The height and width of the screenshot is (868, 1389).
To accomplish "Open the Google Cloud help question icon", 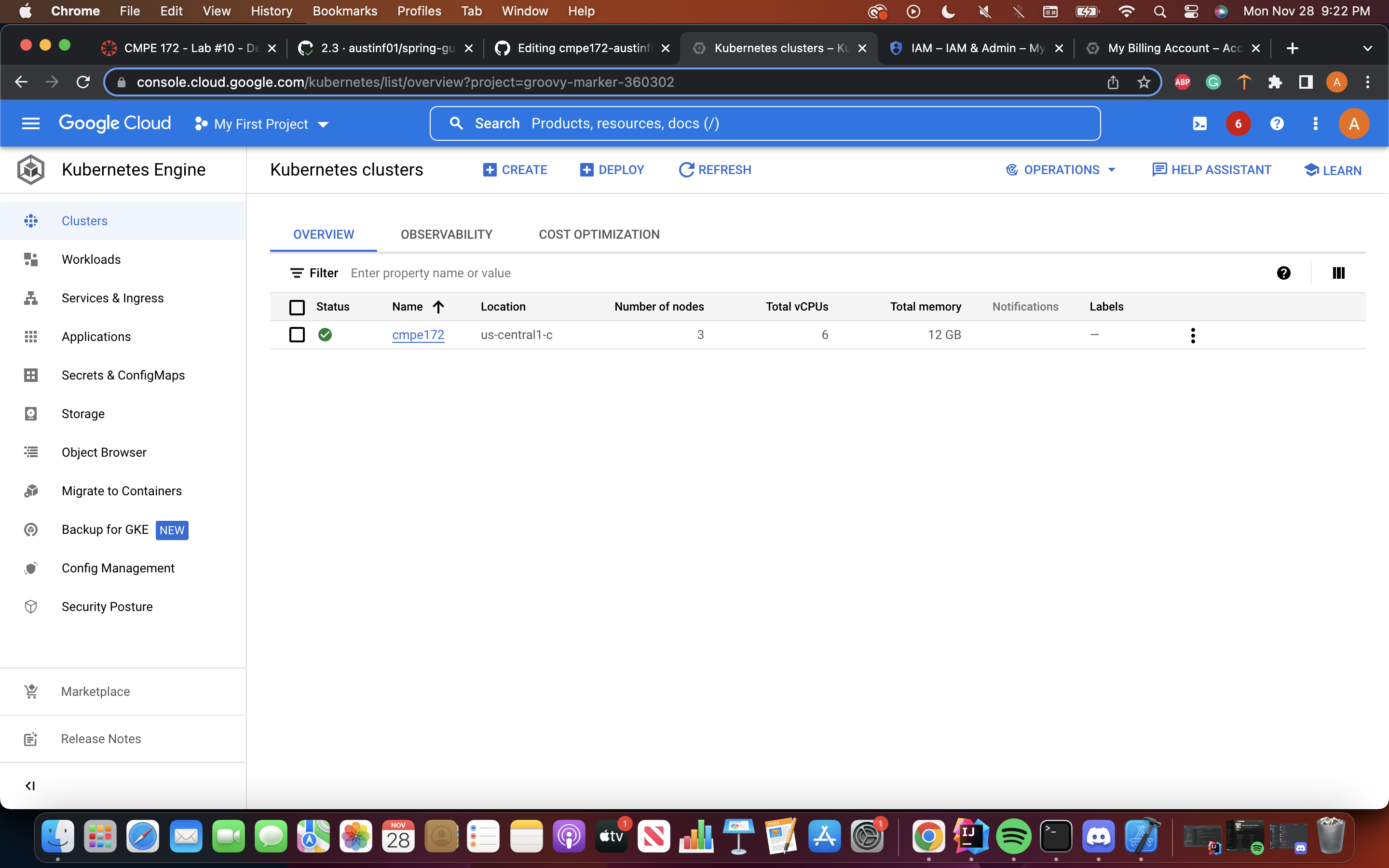I will pyautogui.click(x=1277, y=123).
